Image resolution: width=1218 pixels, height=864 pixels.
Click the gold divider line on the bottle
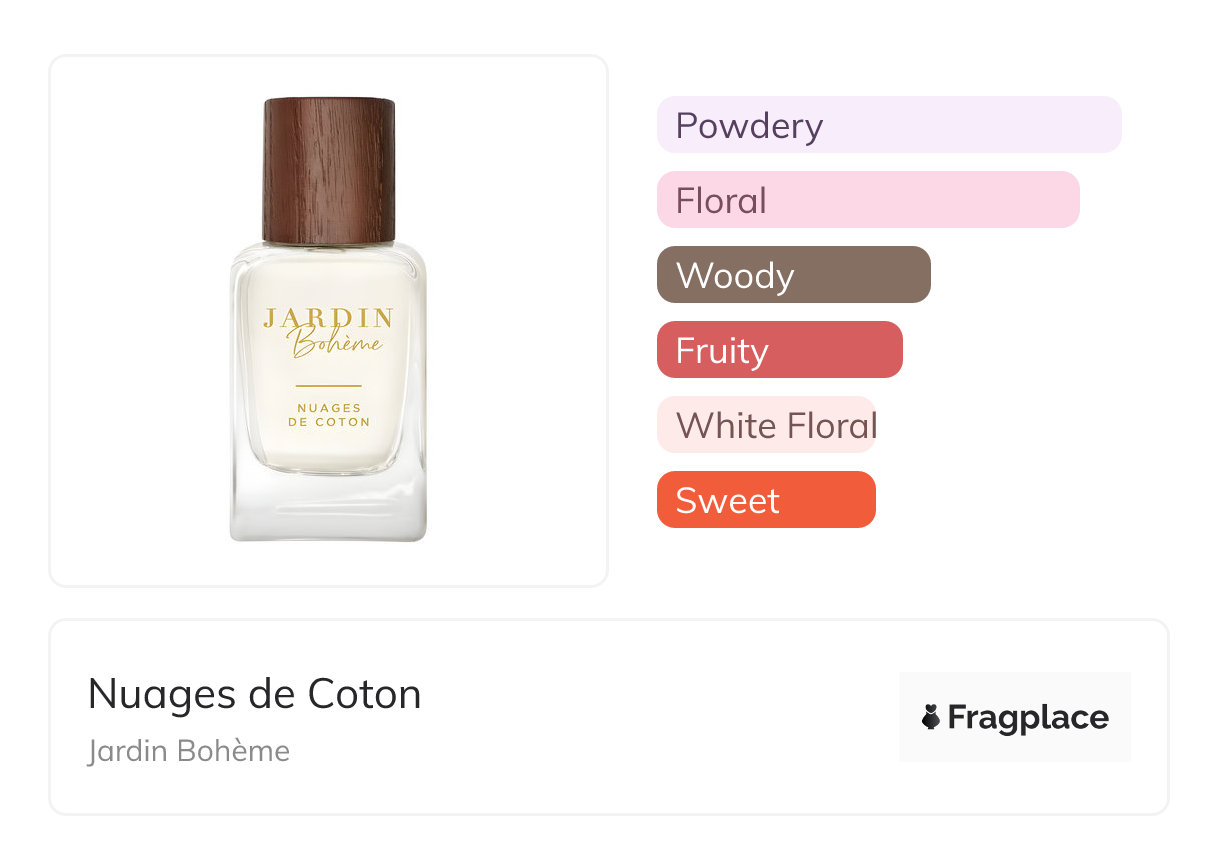click(328, 385)
